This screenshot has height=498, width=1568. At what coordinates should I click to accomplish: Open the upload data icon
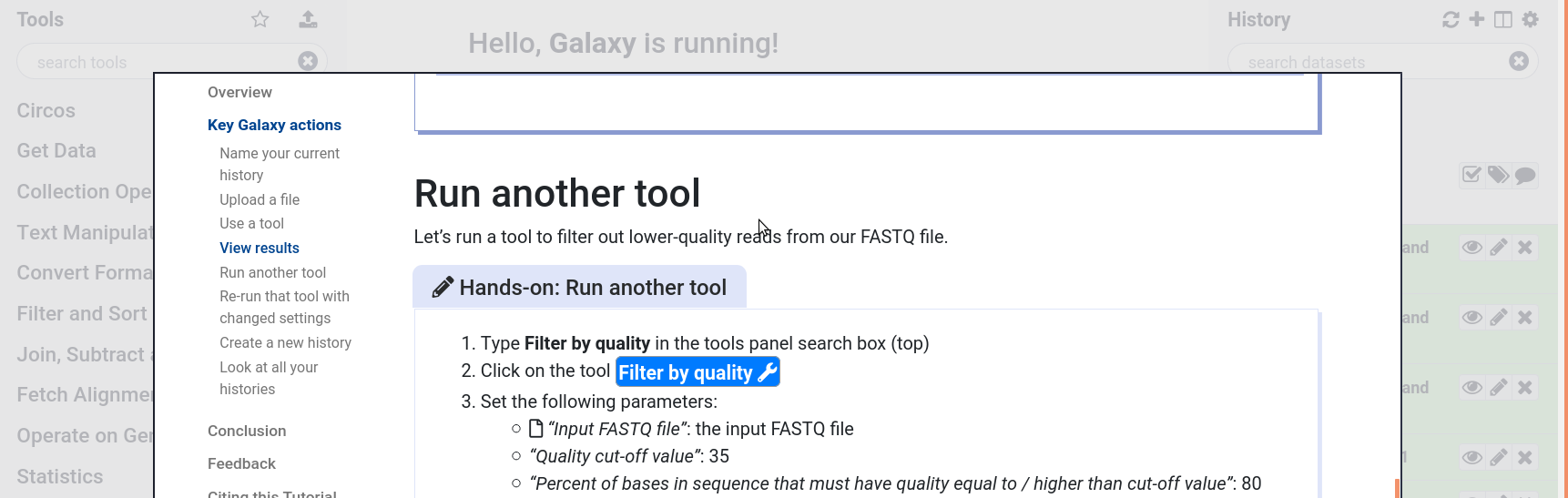(x=308, y=19)
